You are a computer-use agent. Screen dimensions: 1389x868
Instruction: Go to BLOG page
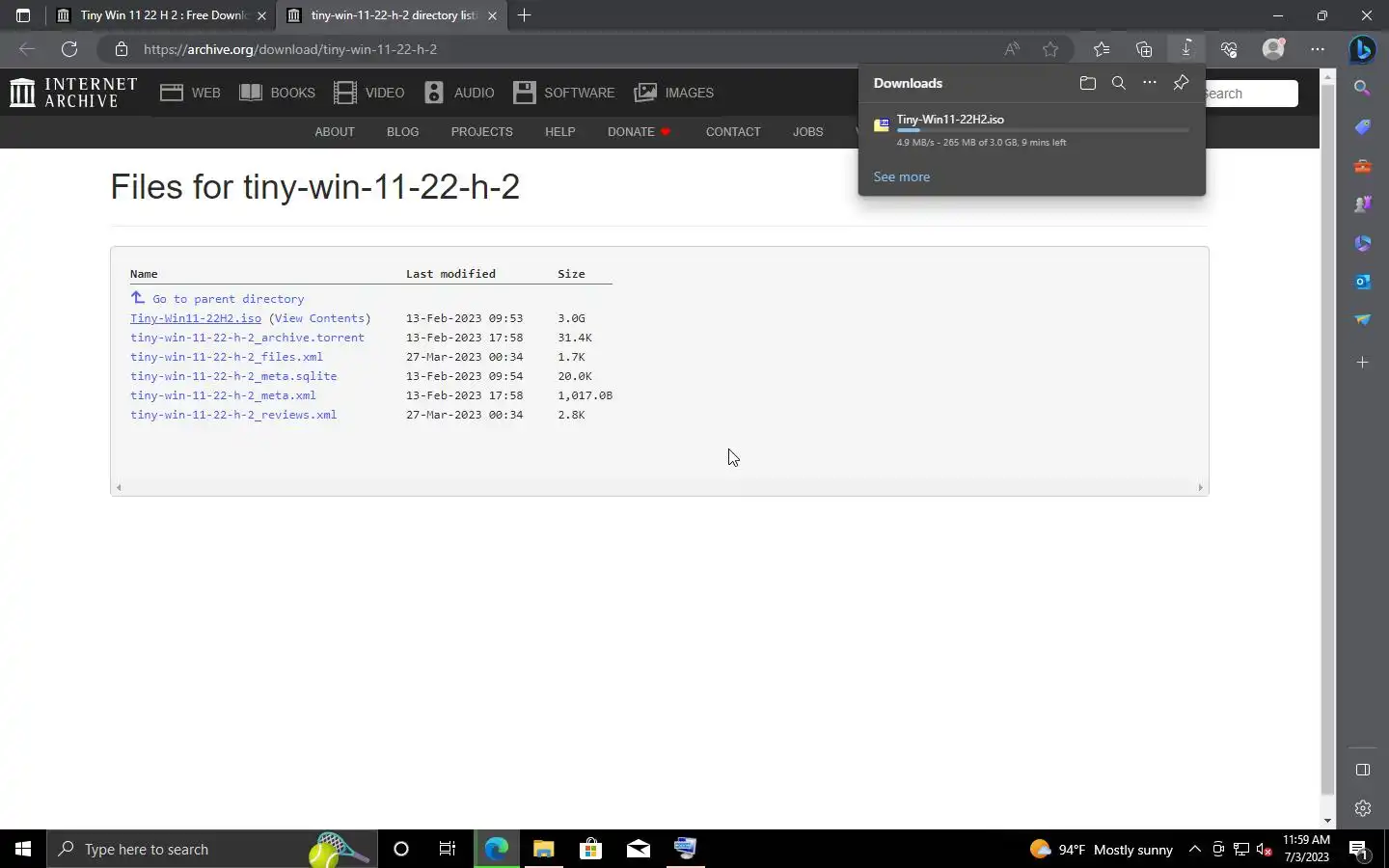click(402, 132)
